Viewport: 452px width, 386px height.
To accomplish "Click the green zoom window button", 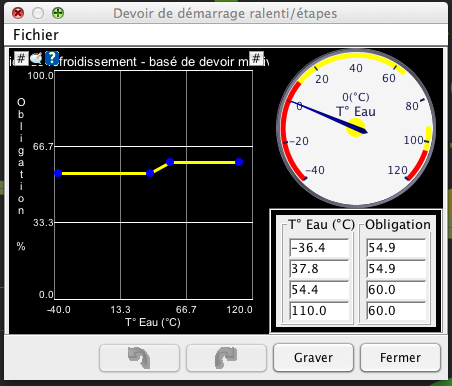I will [58, 13].
